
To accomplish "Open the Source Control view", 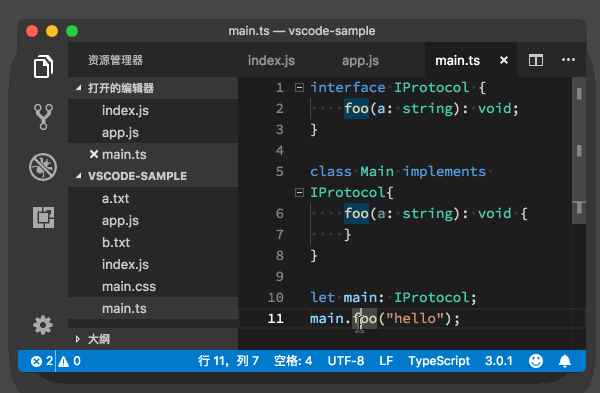I will (43, 117).
